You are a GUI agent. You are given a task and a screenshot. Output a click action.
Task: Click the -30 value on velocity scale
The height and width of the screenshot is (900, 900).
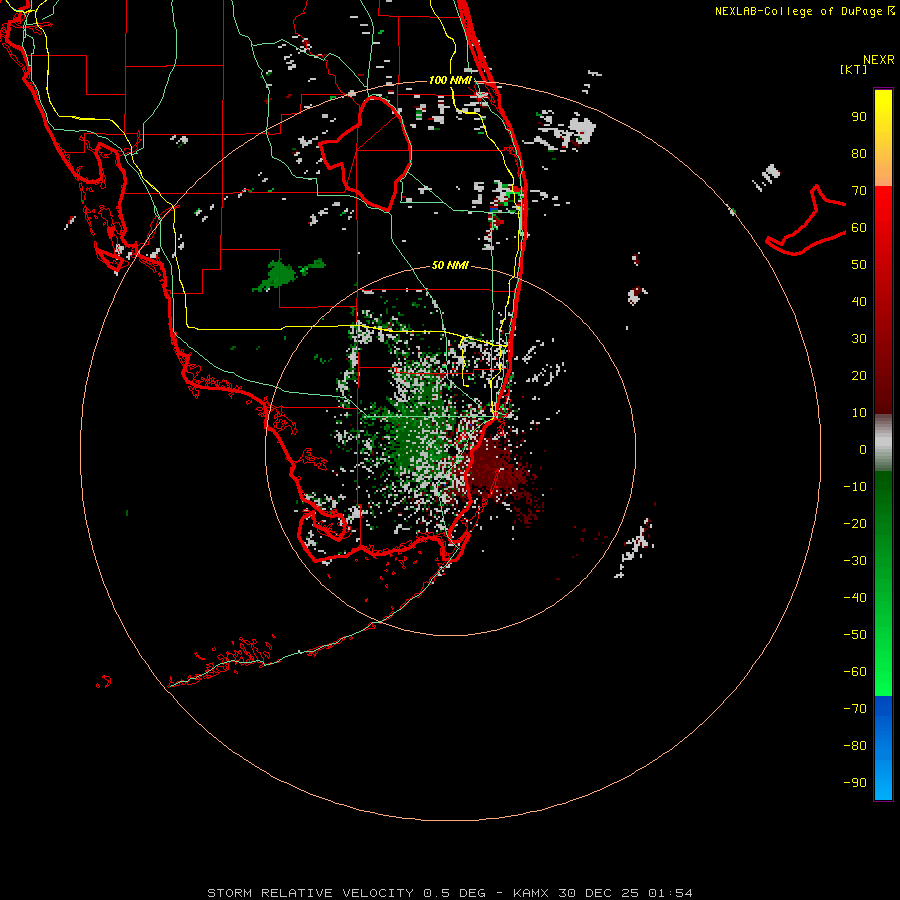pos(855,561)
